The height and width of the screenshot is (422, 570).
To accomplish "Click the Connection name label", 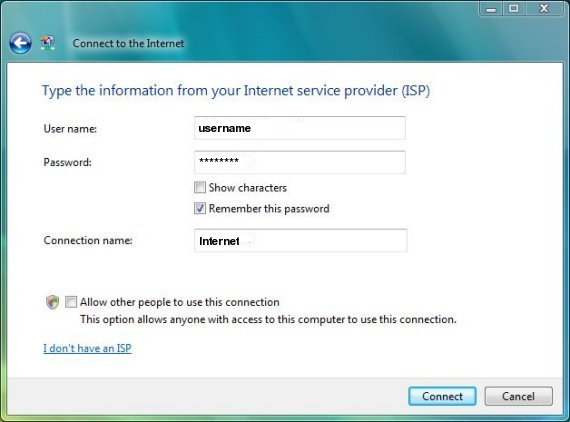I will (88, 240).
